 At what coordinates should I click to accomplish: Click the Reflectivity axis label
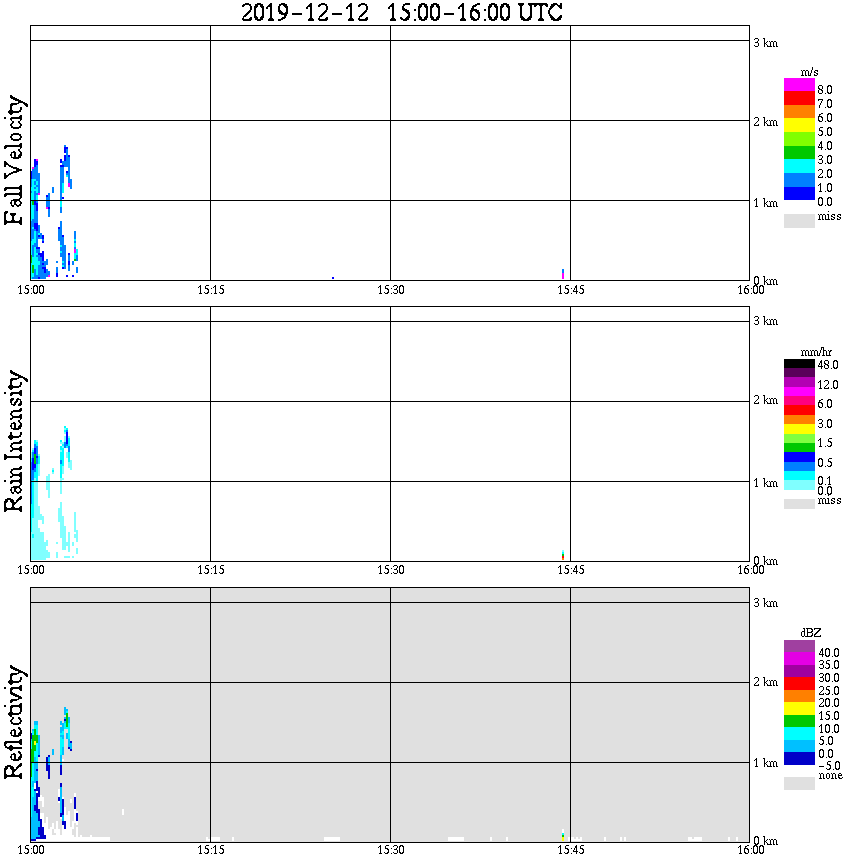pos(14,722)
